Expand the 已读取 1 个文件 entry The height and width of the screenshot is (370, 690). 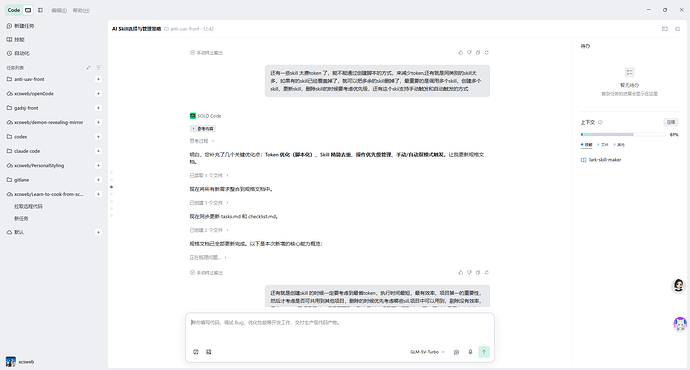coord(209,176)
